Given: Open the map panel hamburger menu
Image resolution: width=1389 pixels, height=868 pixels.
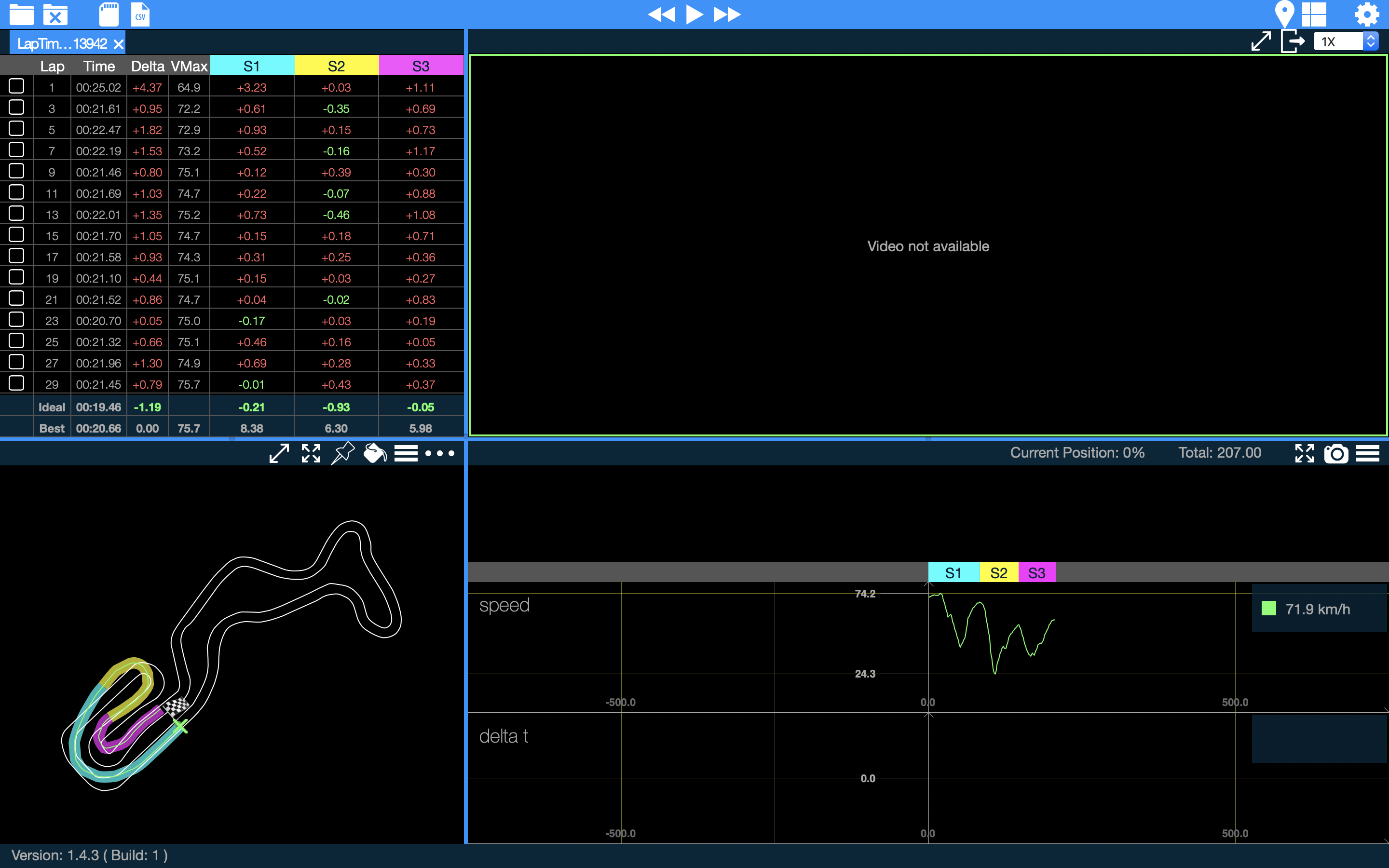Looking at the screenshot, I should (406, 453).
